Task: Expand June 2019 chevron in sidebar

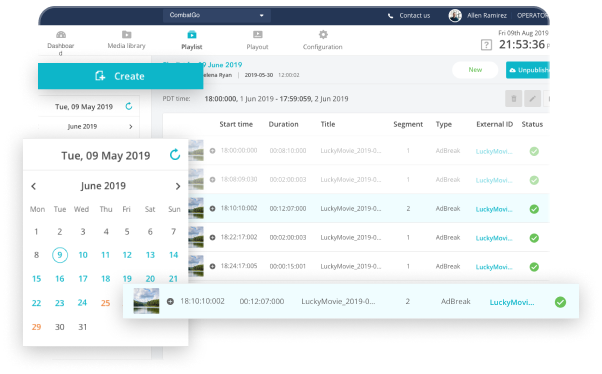Action: [x=131, y=126]
